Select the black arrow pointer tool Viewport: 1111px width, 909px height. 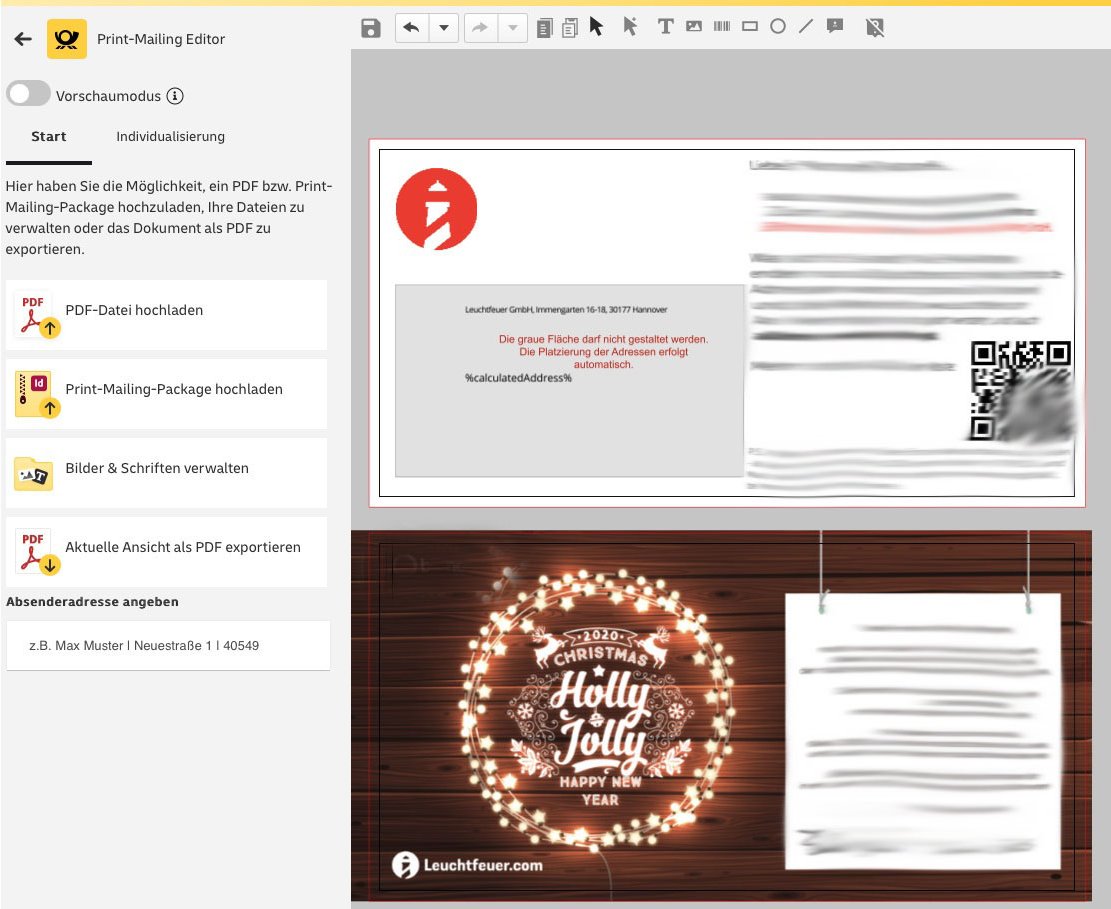[x=597, y=27]
